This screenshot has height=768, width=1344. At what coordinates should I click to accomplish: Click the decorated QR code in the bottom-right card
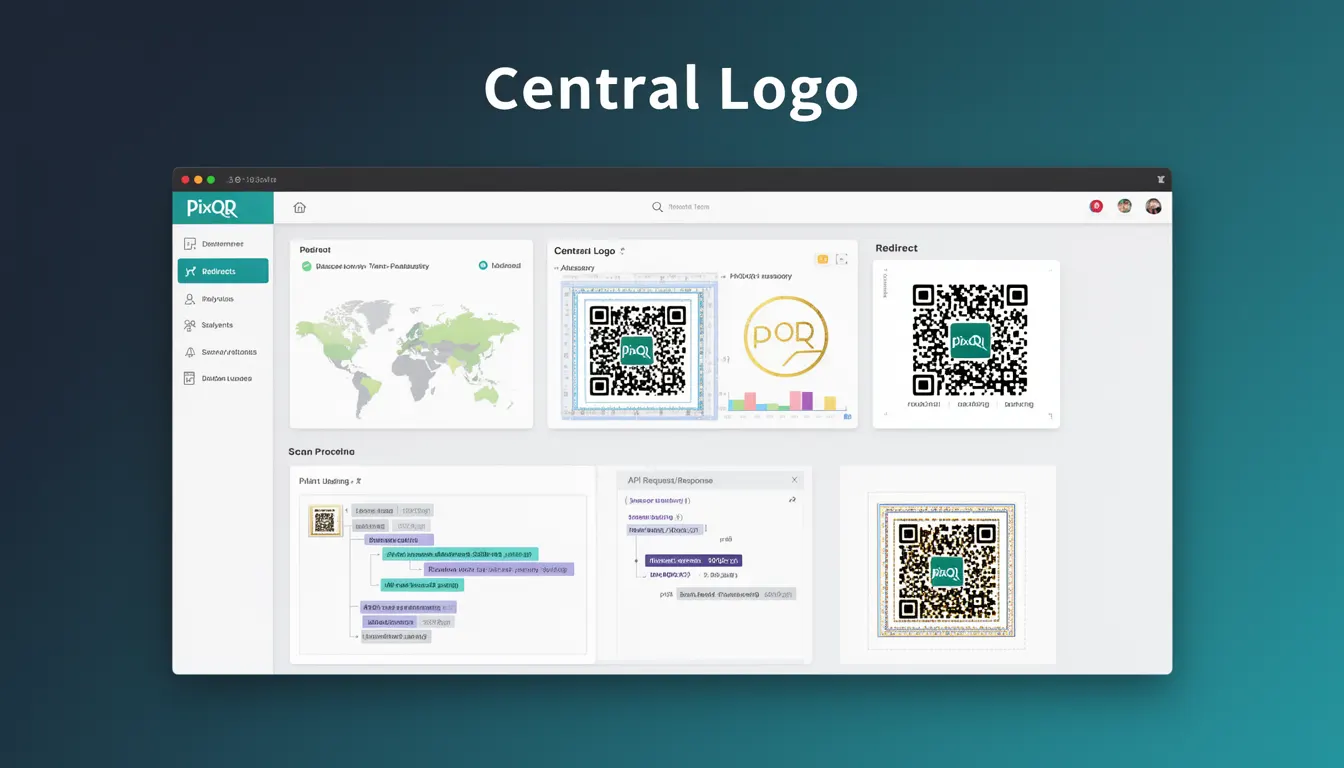(x=947, y=571)
